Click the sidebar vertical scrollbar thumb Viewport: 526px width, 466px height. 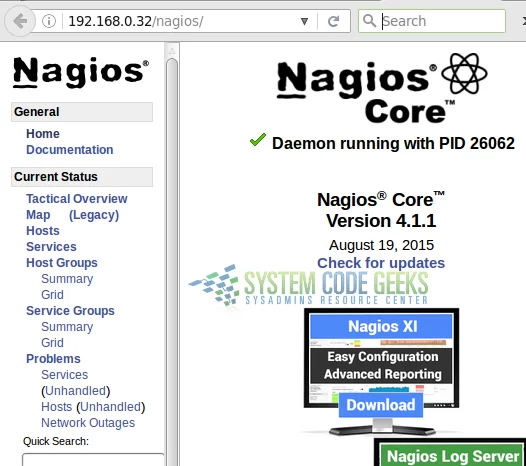click(x=172, y=262)
